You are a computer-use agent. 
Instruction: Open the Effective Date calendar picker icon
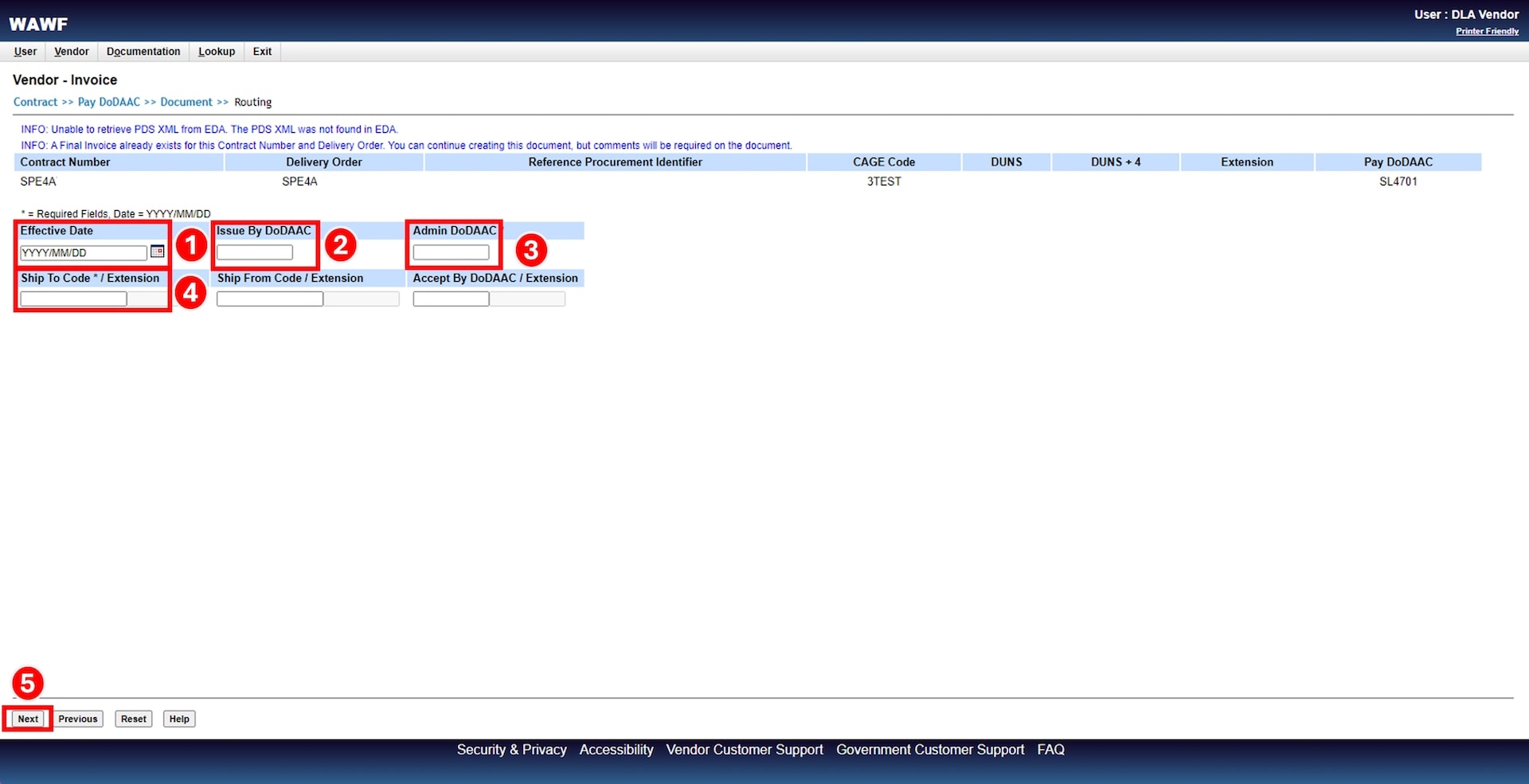[x=157, y=252]
